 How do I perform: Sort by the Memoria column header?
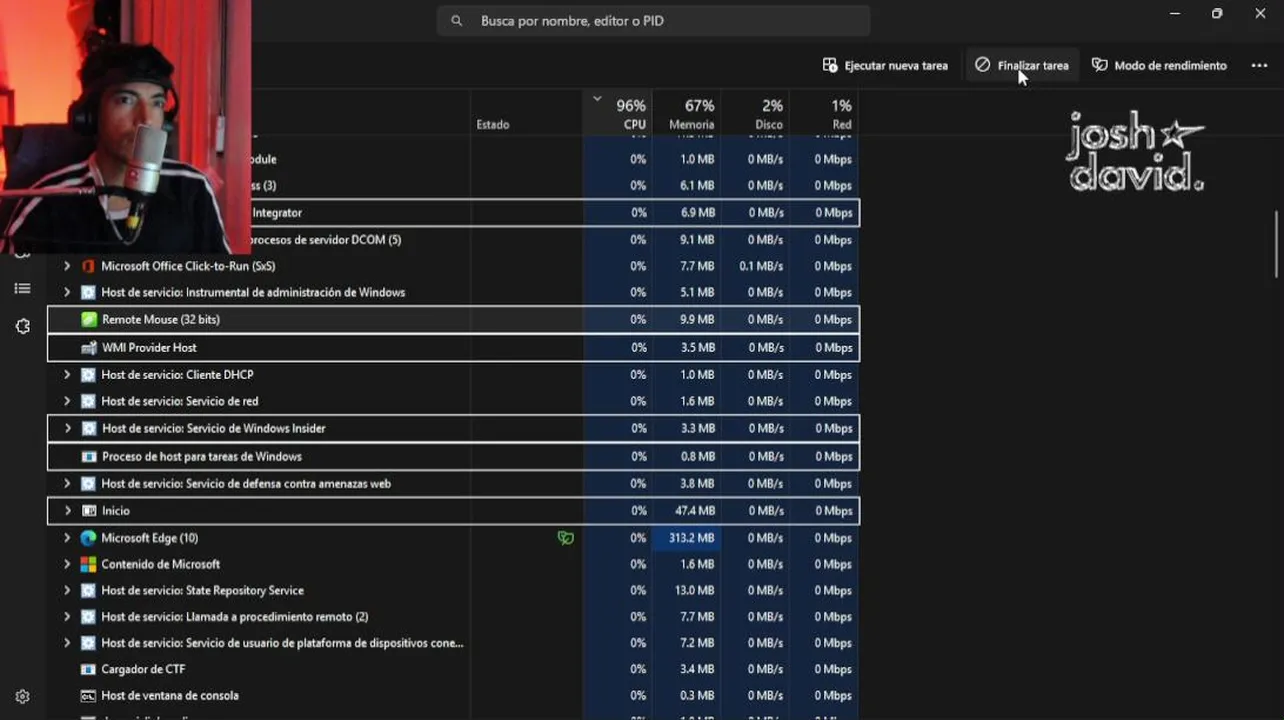point(687,113)
